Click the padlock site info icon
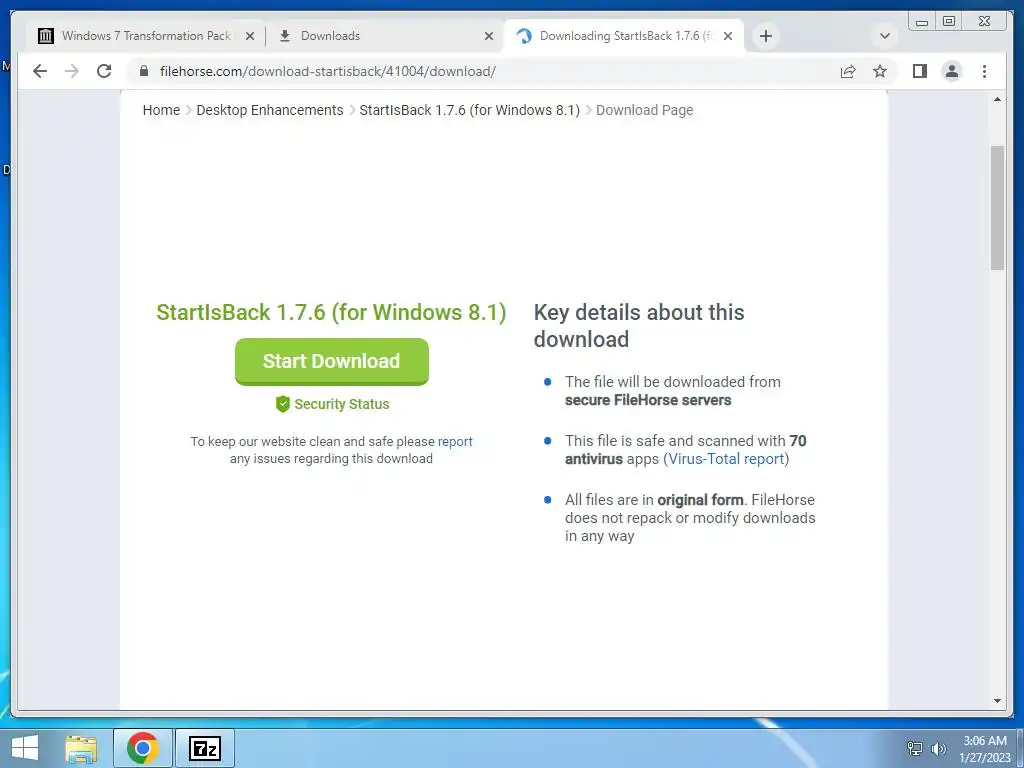Screen dimensions: 1024x768 pyautogui.click(x=144, y=71)
